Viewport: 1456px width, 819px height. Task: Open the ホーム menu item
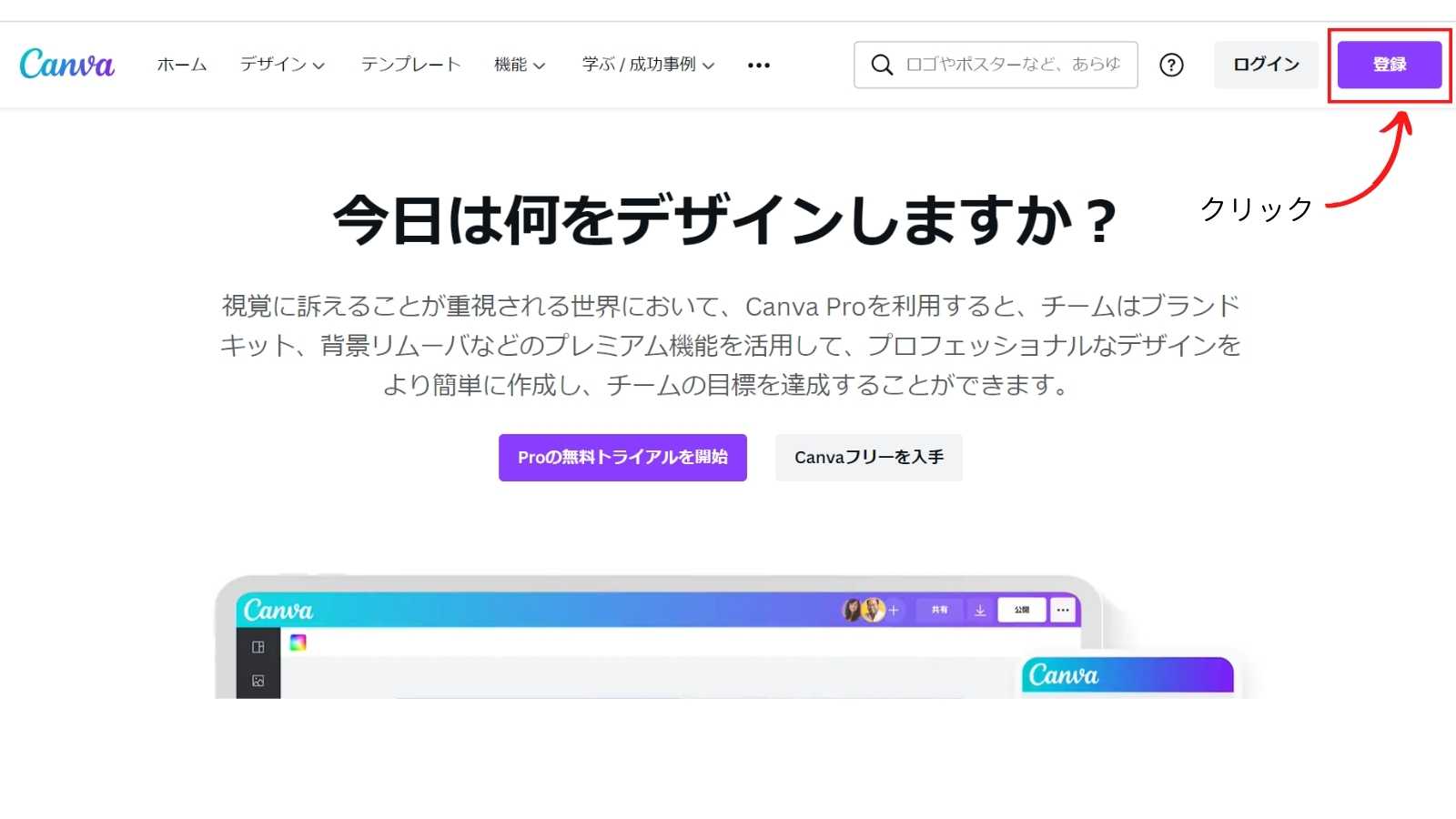point(182,65)
